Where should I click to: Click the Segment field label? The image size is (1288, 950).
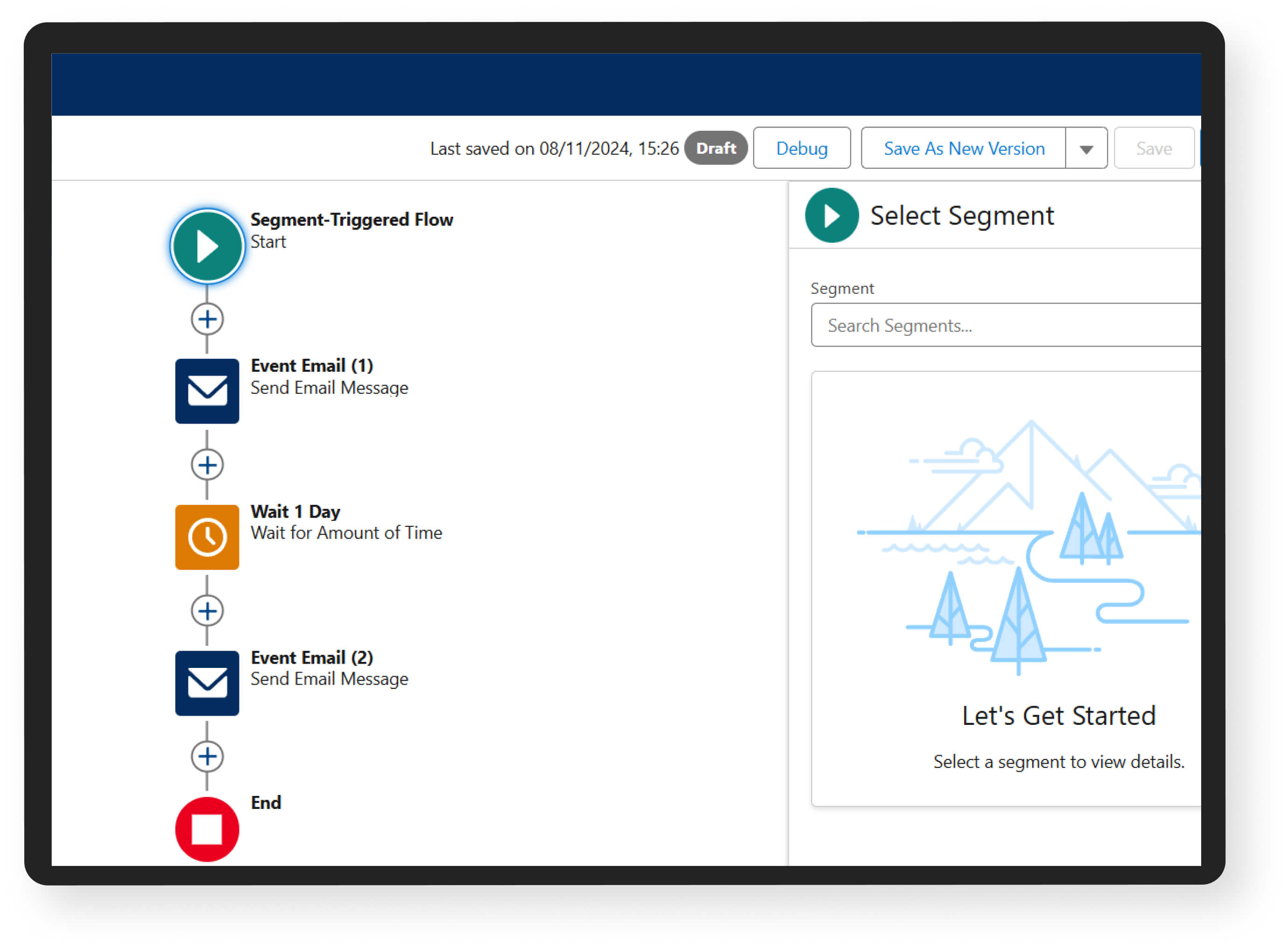(x=842, y=288)
